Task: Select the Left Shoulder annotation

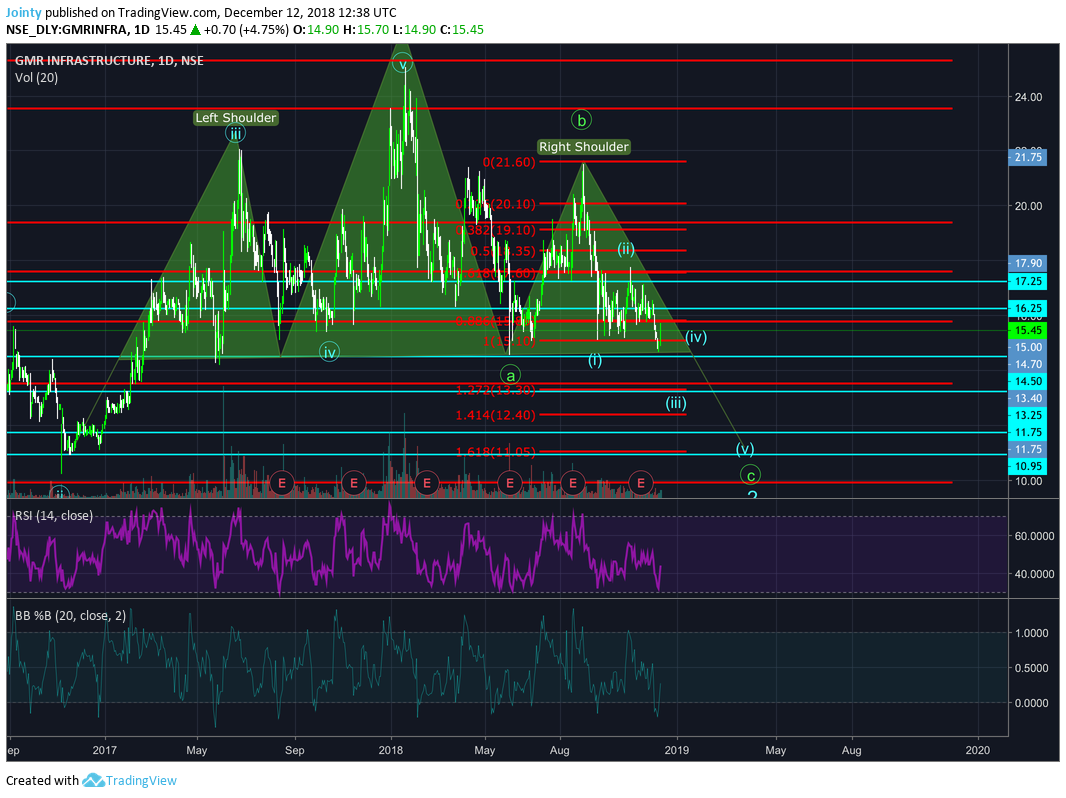Action: pos(236,118)
